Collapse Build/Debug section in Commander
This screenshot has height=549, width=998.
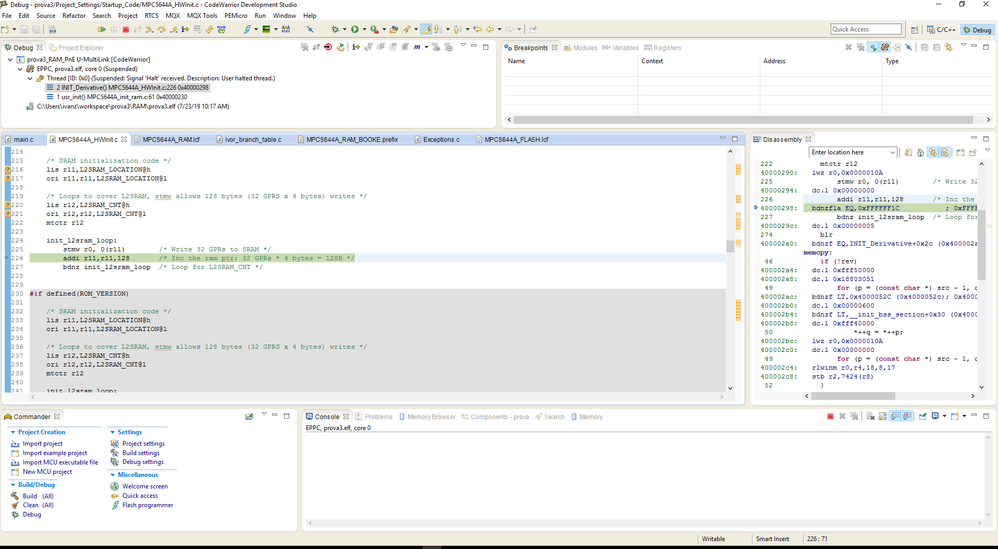13,485
